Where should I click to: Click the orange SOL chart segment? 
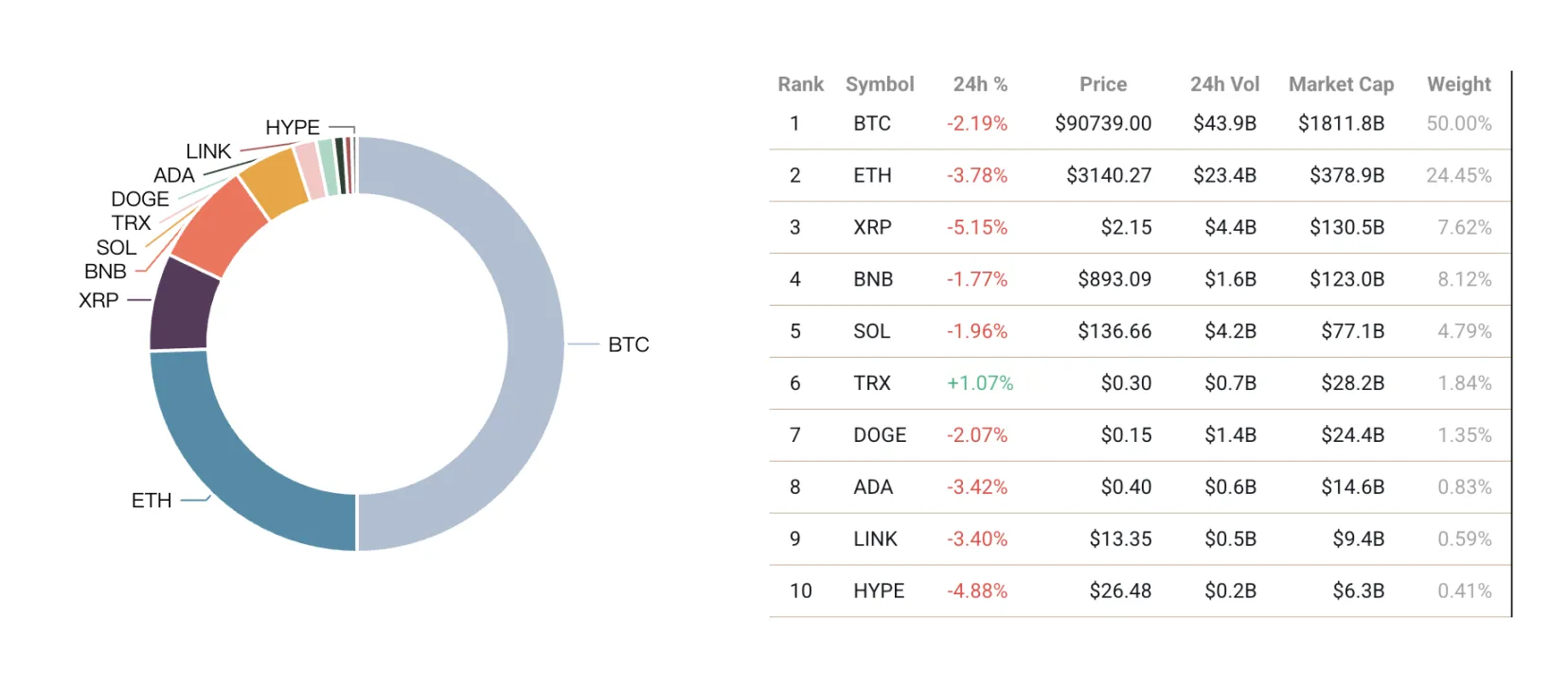274,182
